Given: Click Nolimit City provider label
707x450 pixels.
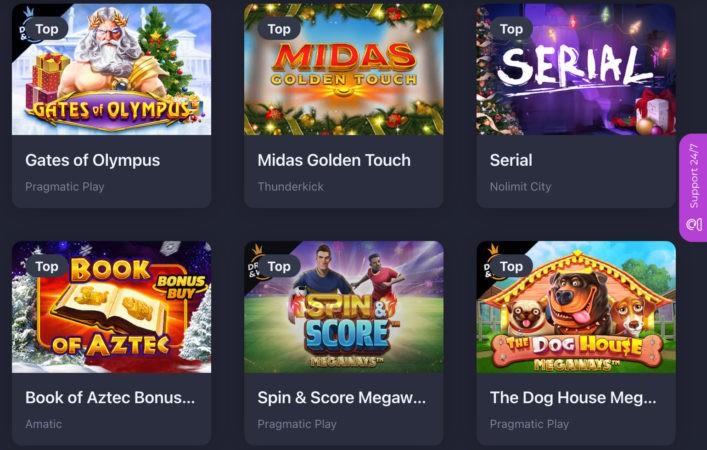Looking at the screenshot, I should (520, 187).
